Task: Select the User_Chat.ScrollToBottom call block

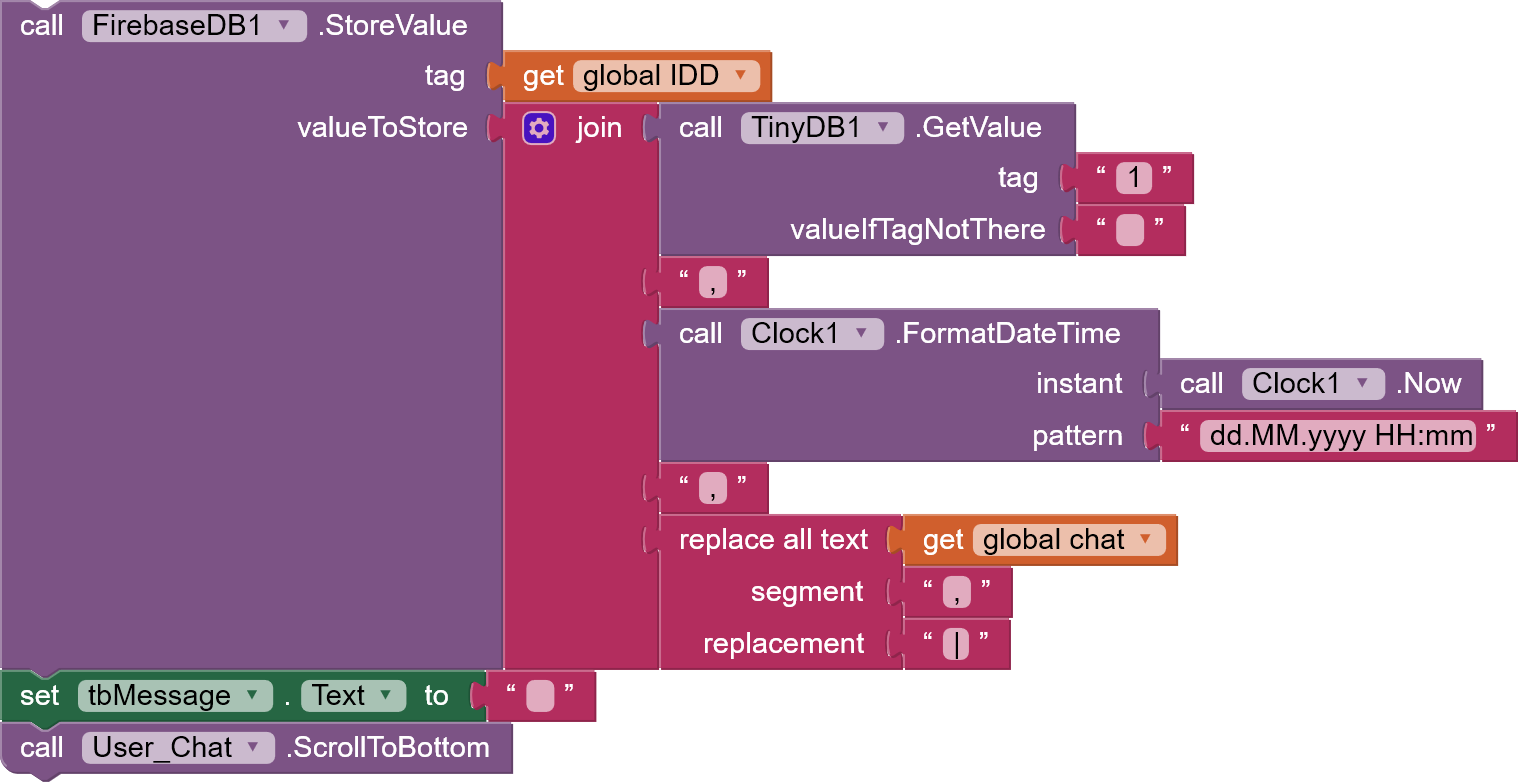Action: pos(43,747)
